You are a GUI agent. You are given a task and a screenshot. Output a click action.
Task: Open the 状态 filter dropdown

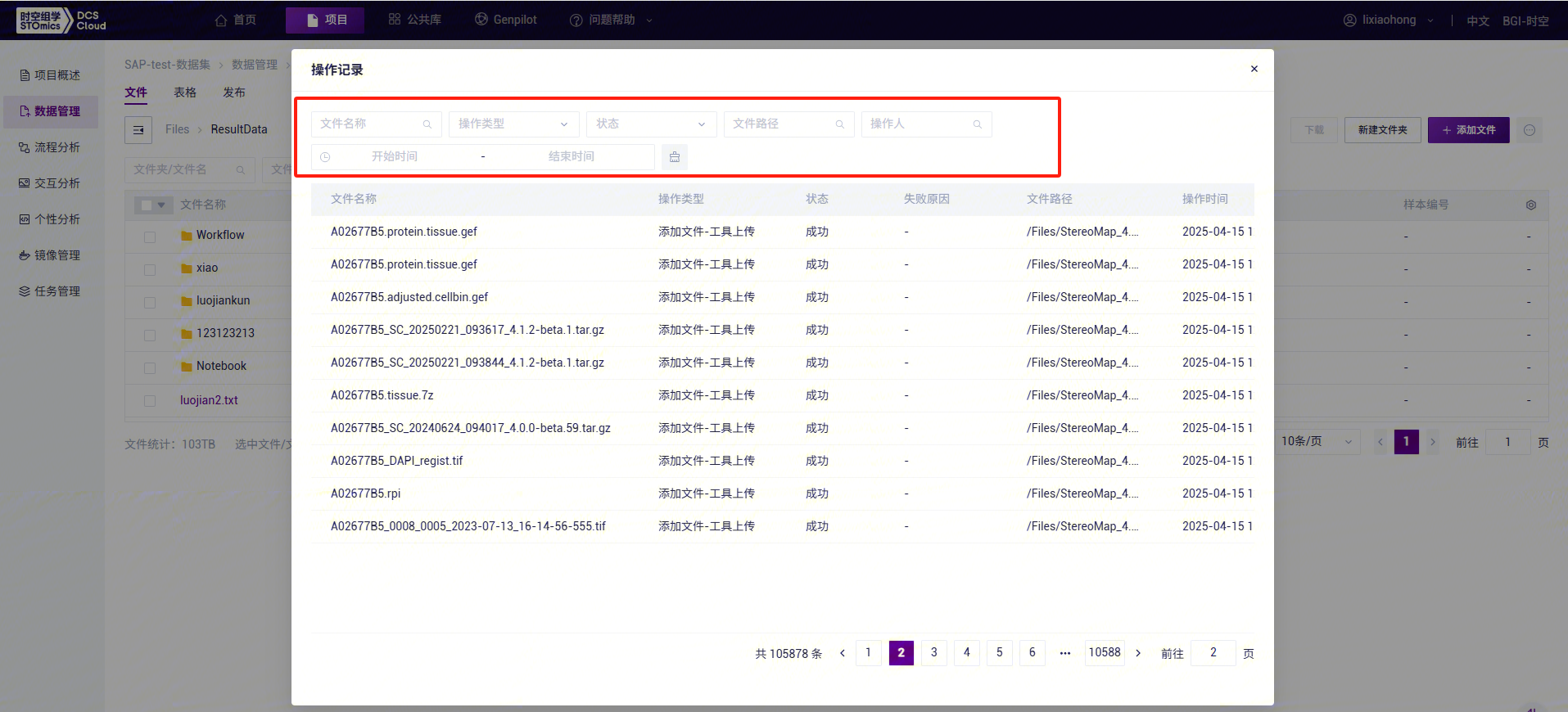tap(652, 124)
